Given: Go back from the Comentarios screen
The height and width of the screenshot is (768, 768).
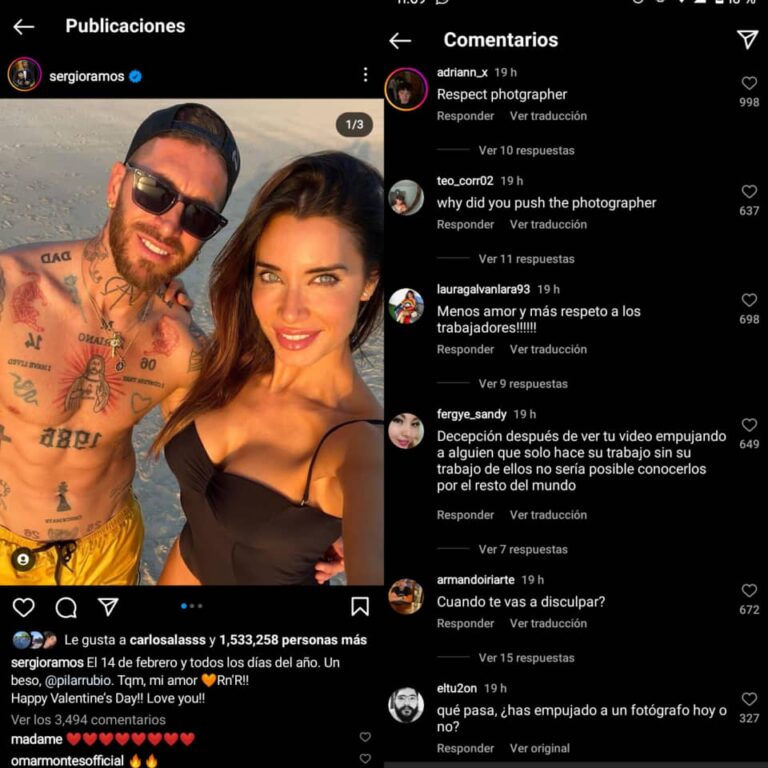Looking at the screenshot, I should coord(400,41).
